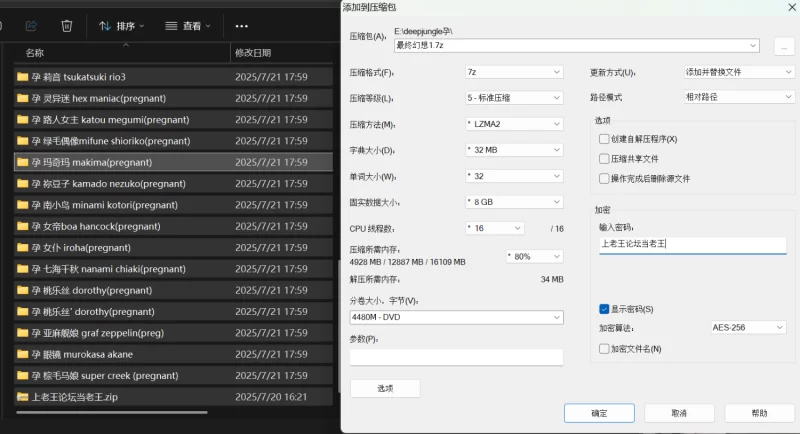800x434 pixels.
Task: Select folder icon of kamado nezuko(pregnant) row
Action: click(x=22, y=184)
